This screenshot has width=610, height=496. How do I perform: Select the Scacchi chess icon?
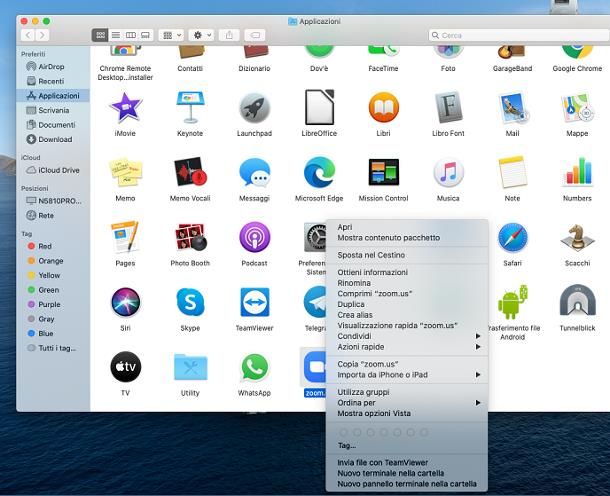(x=577, y=237)
